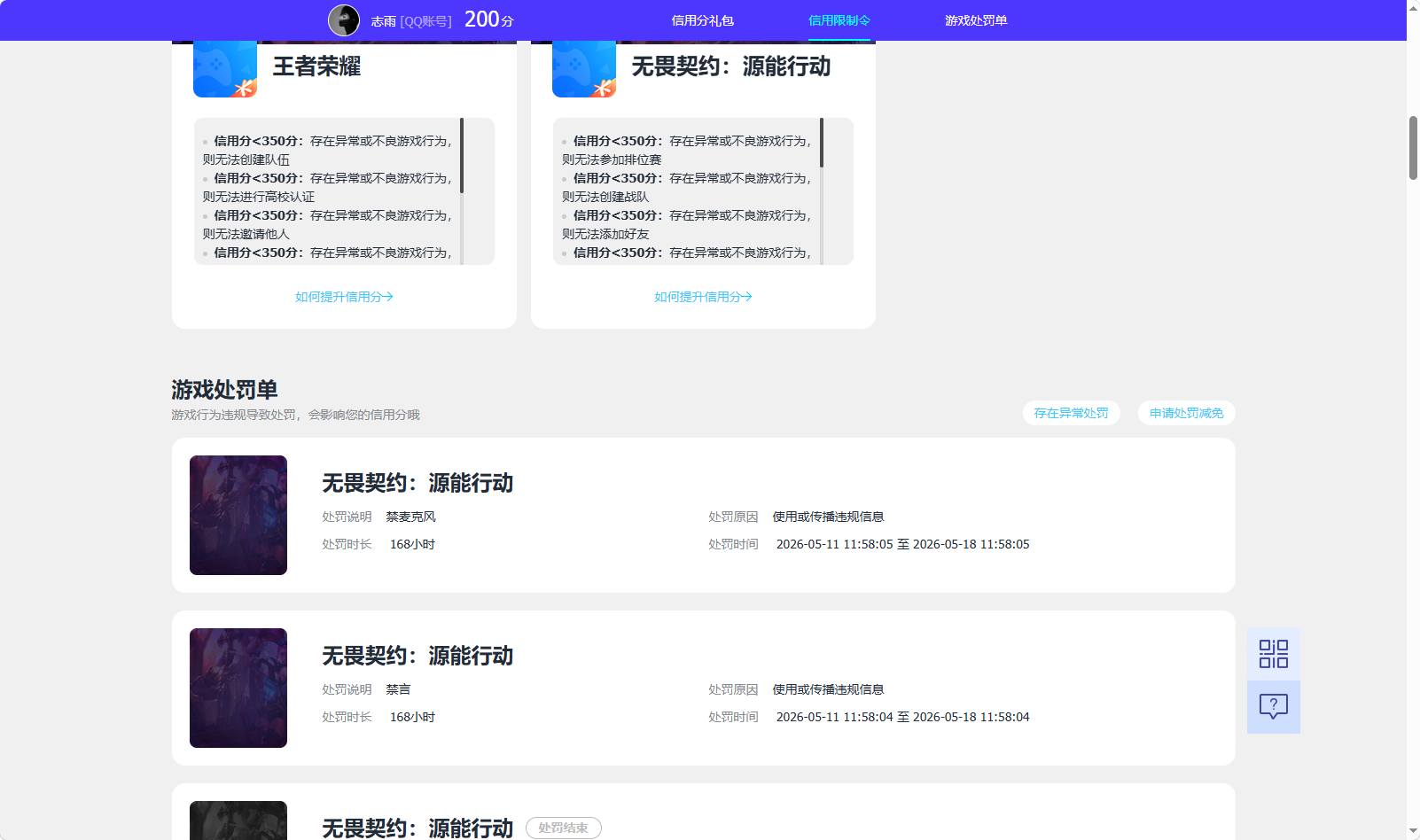Select the 信用限制令 tab
Screen dimensions: 1420x840
(839, 20)
